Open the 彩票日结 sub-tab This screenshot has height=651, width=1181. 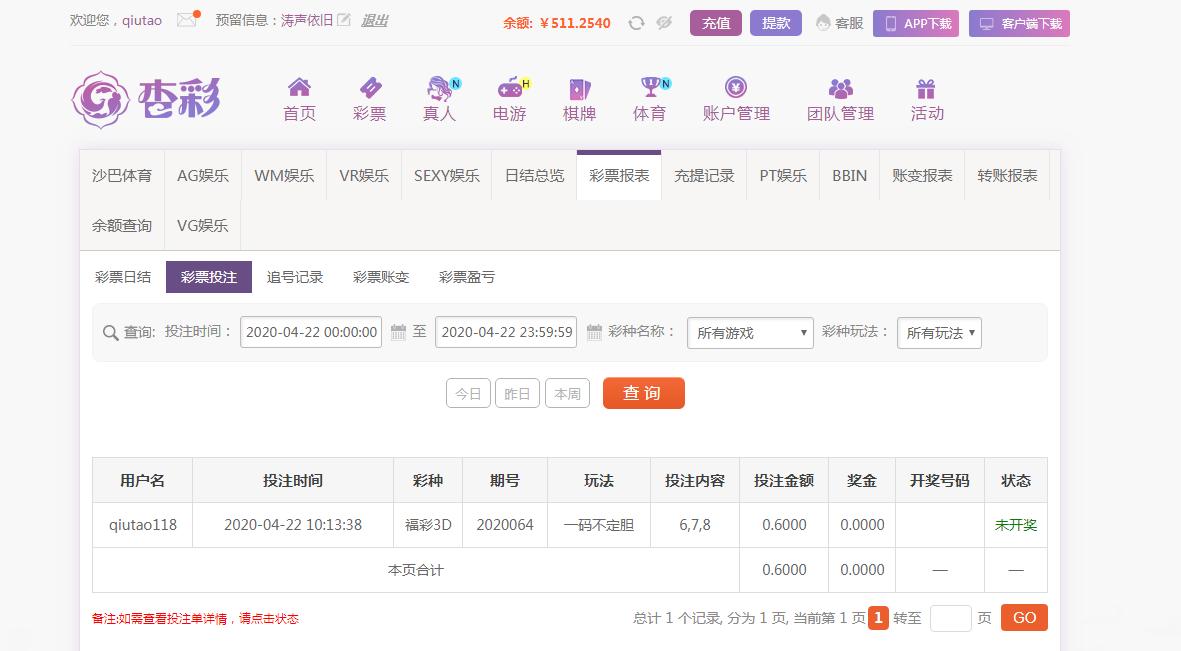[x=123, y=277]
